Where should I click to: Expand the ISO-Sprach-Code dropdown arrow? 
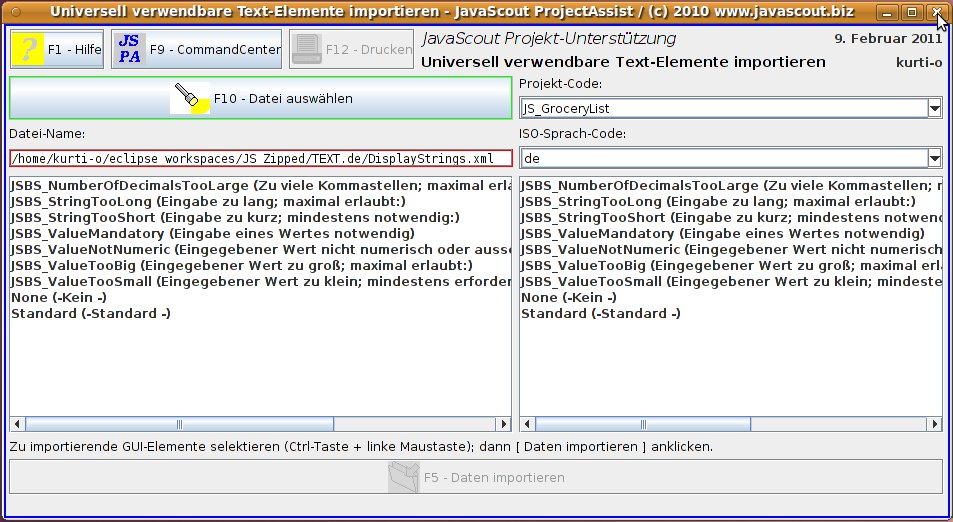coord(934,158)
